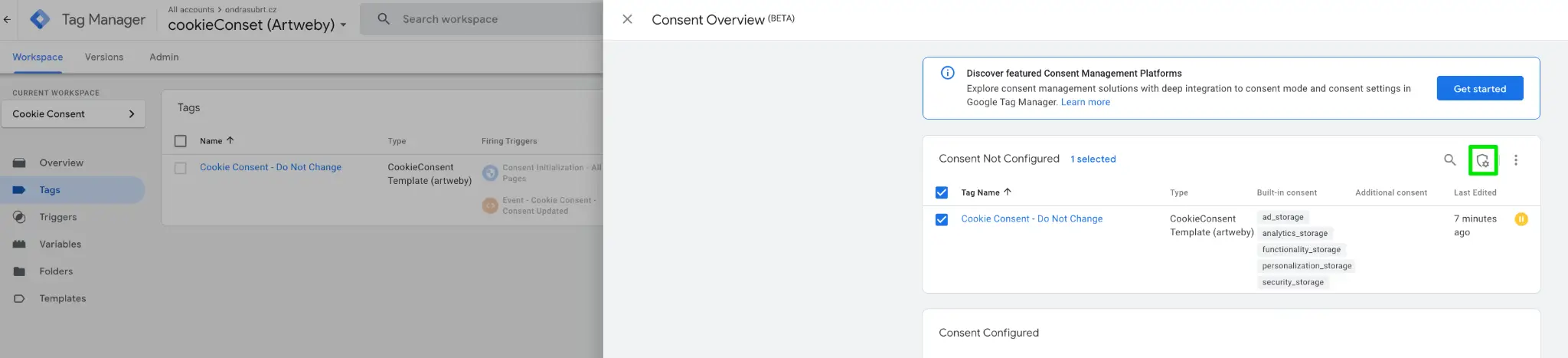Screen dimensions: 1568x358
Task: Open Folders in the sidebar
Action: (x=57, y=271)
